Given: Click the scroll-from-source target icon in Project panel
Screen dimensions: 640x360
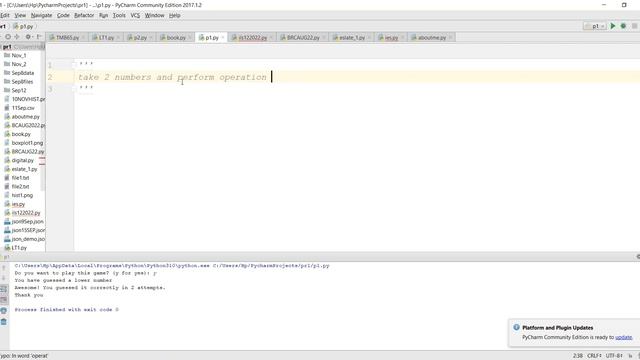Looking at the screenshot, I should click(x=8, y=37).
